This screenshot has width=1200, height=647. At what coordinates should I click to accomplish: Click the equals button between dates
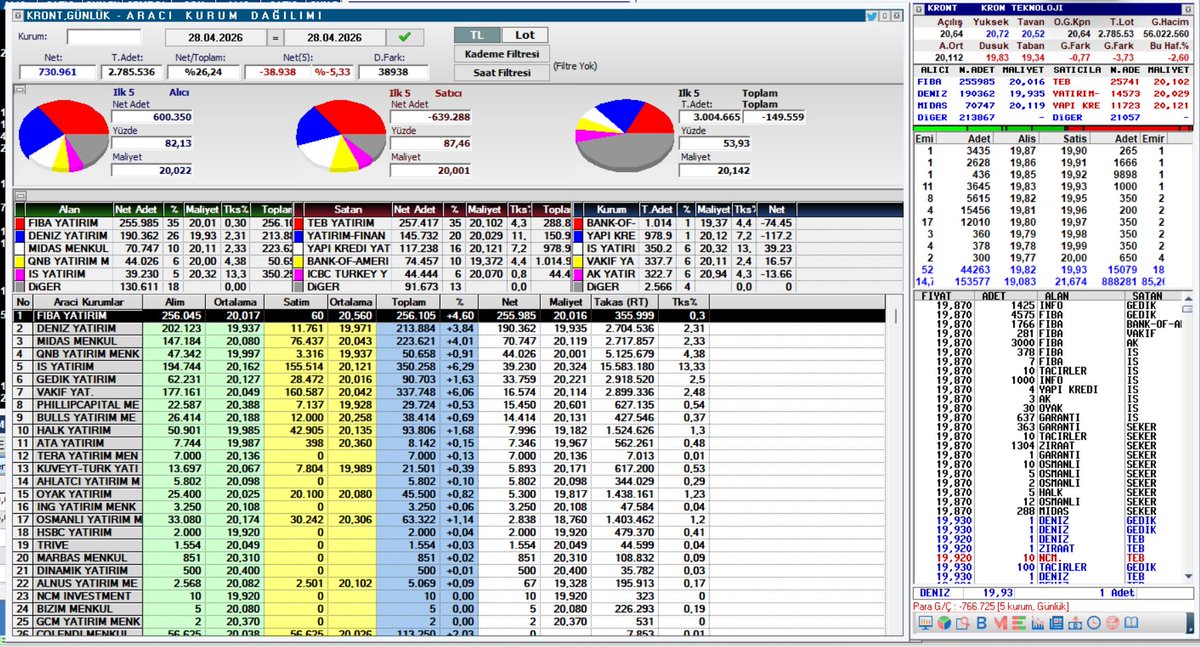[x=275, y=37]
